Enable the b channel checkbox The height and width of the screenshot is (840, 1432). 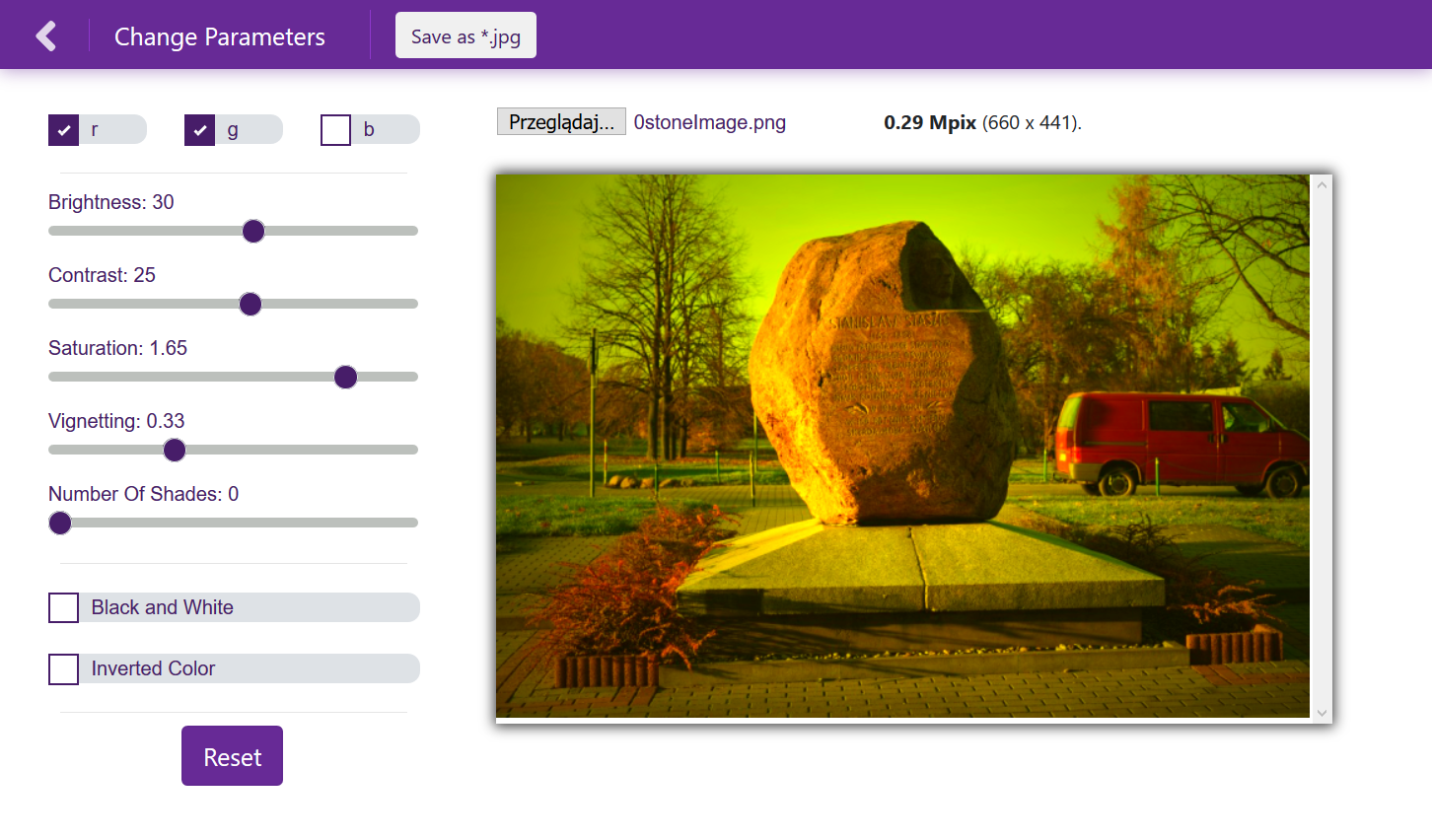click(336, 130)
